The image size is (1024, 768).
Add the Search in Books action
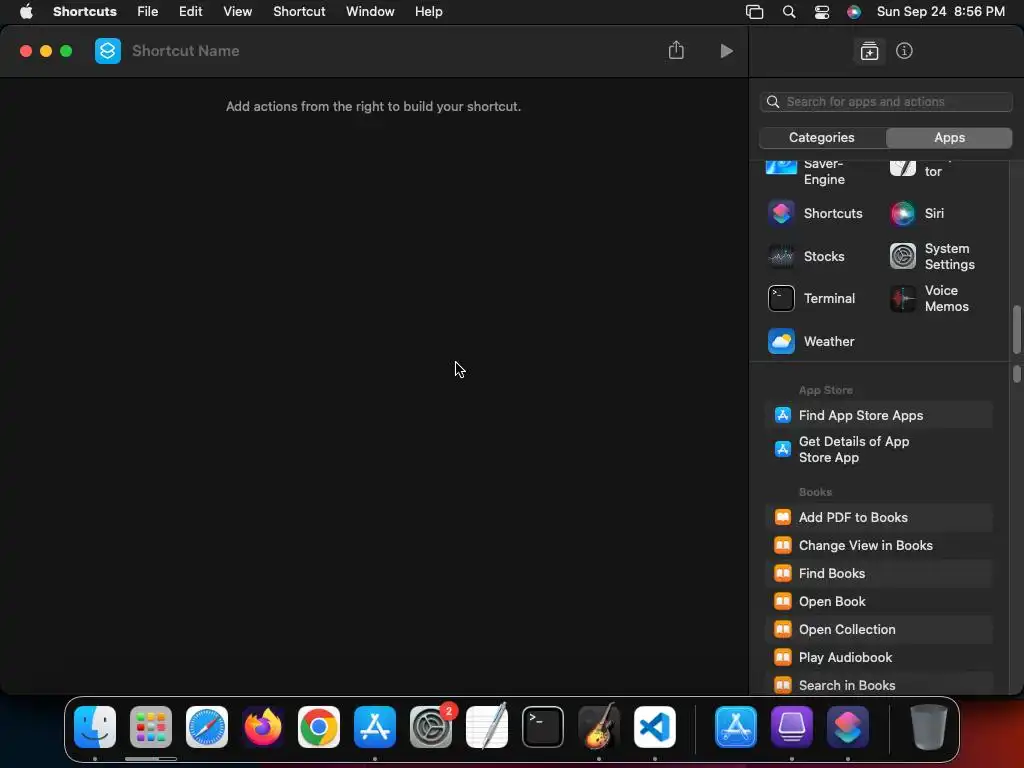pos(879,685)
